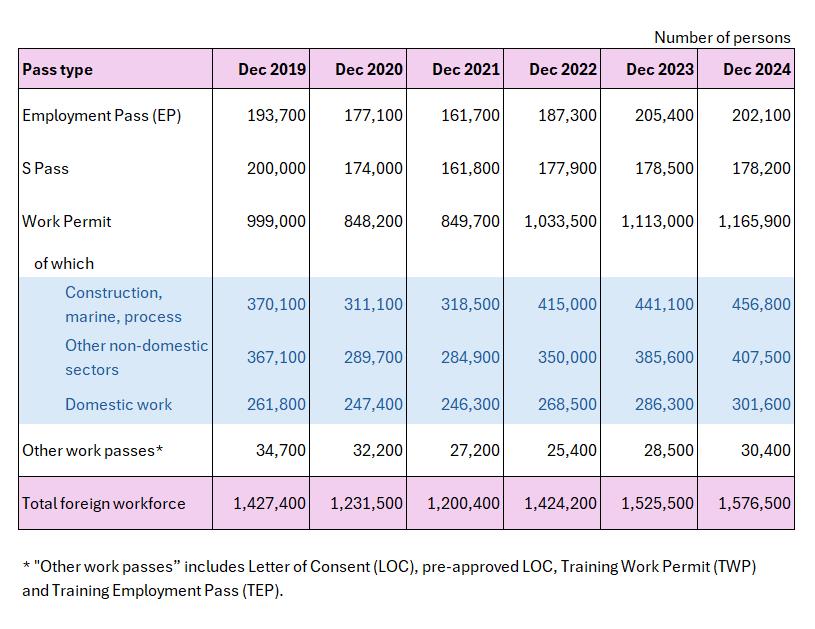Select the Other work passes* row label
815x629 pixels.
click(x=92, y=450)
